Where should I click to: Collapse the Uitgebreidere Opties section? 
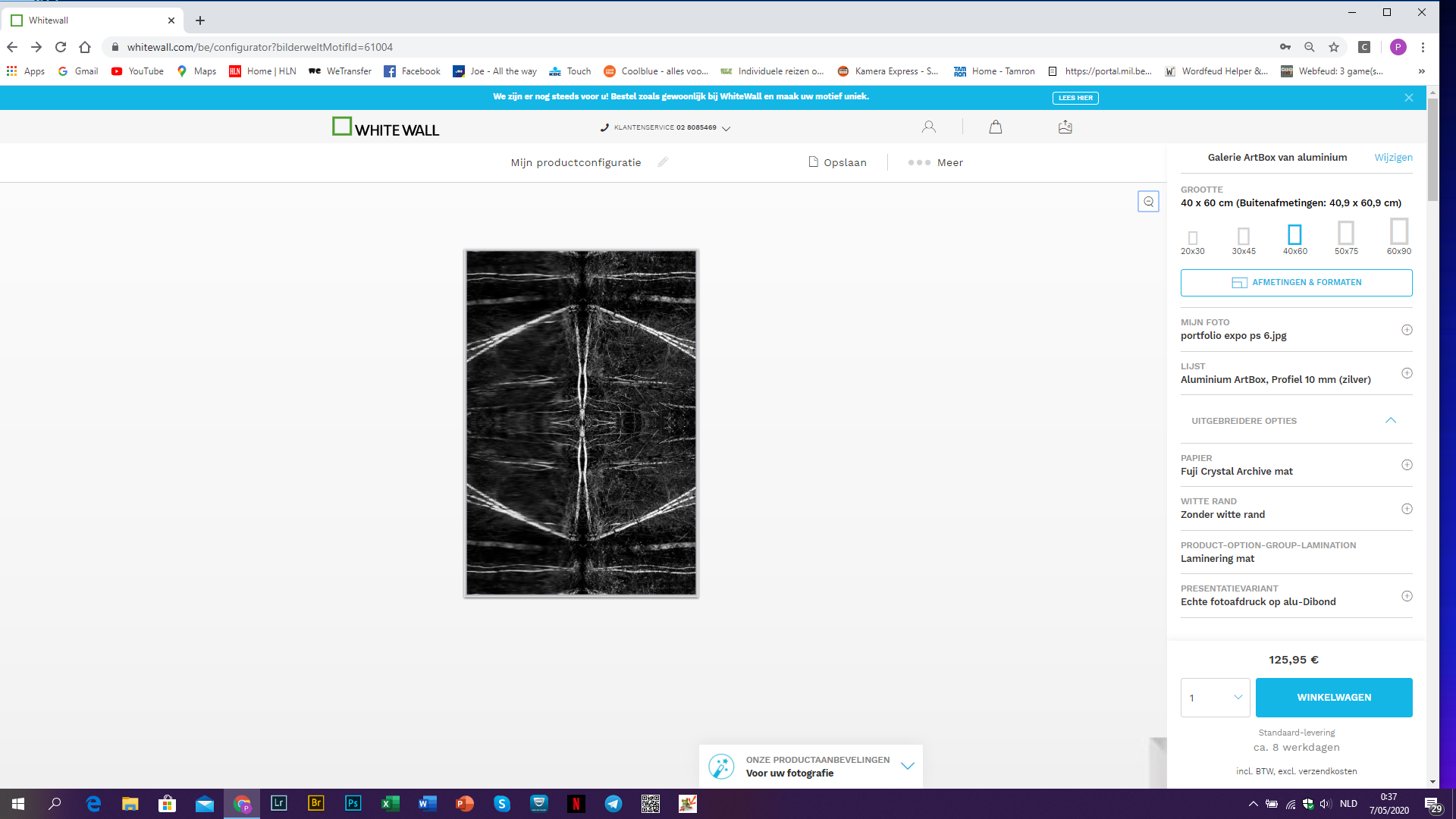pyautogui.click(x=1390, y=421)
